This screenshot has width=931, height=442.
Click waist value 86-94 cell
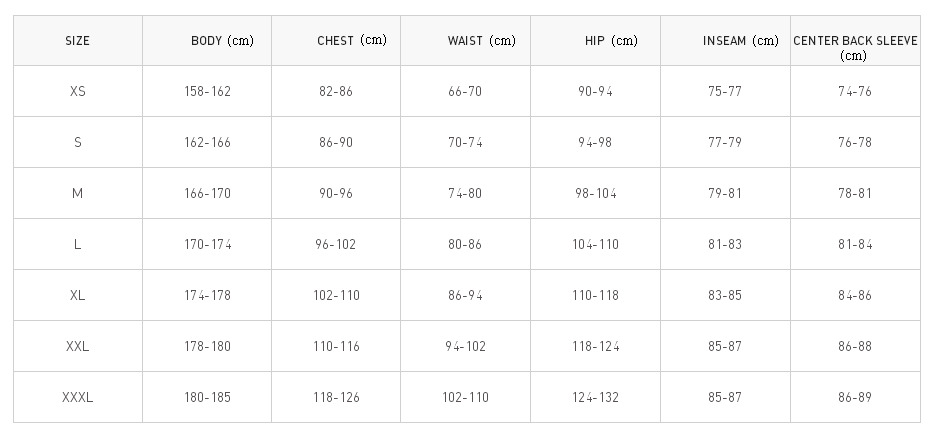tap(466, 296)
